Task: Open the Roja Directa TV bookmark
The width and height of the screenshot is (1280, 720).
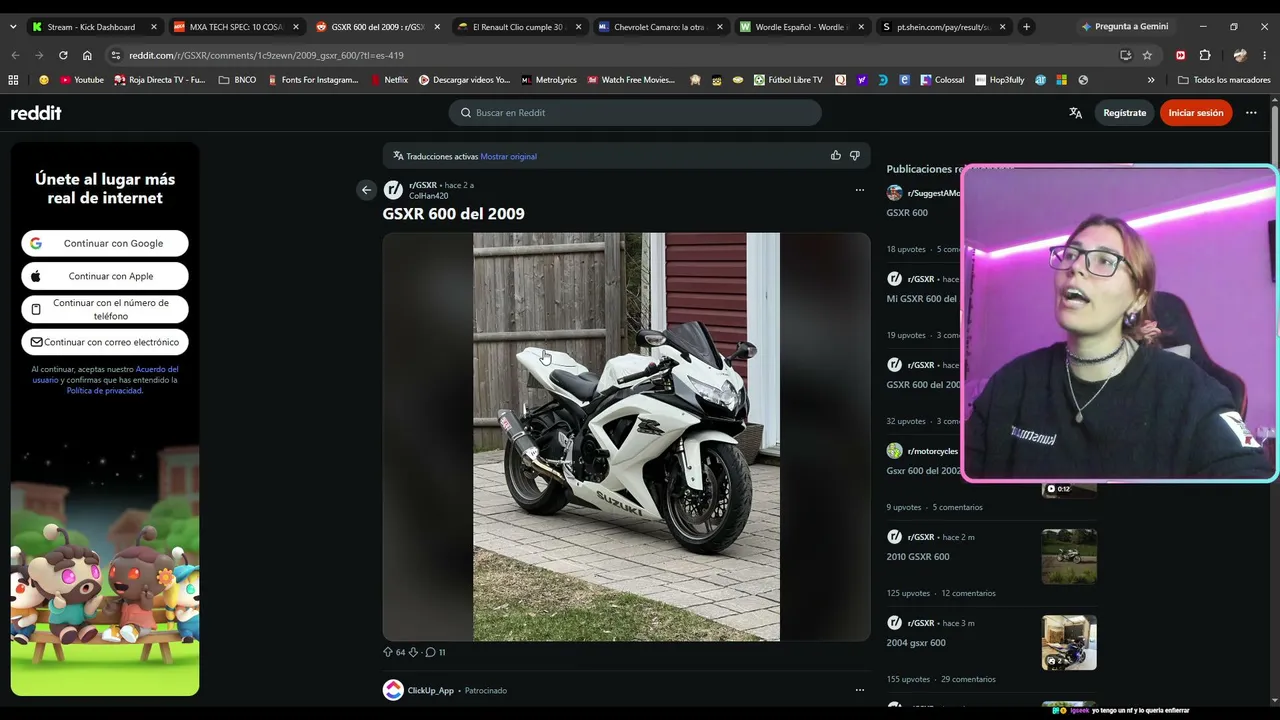Action: (160, 80)
